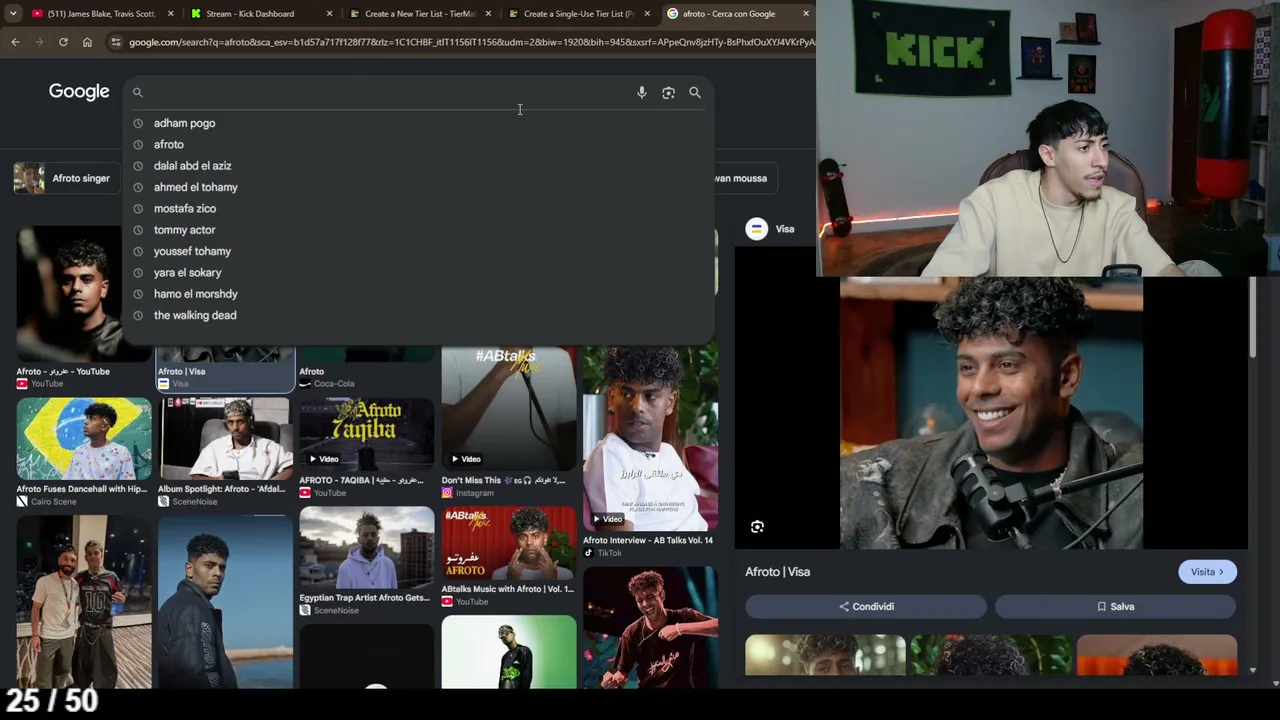Pick the 'hamo el morshdy' suggestion

point(195,294)
